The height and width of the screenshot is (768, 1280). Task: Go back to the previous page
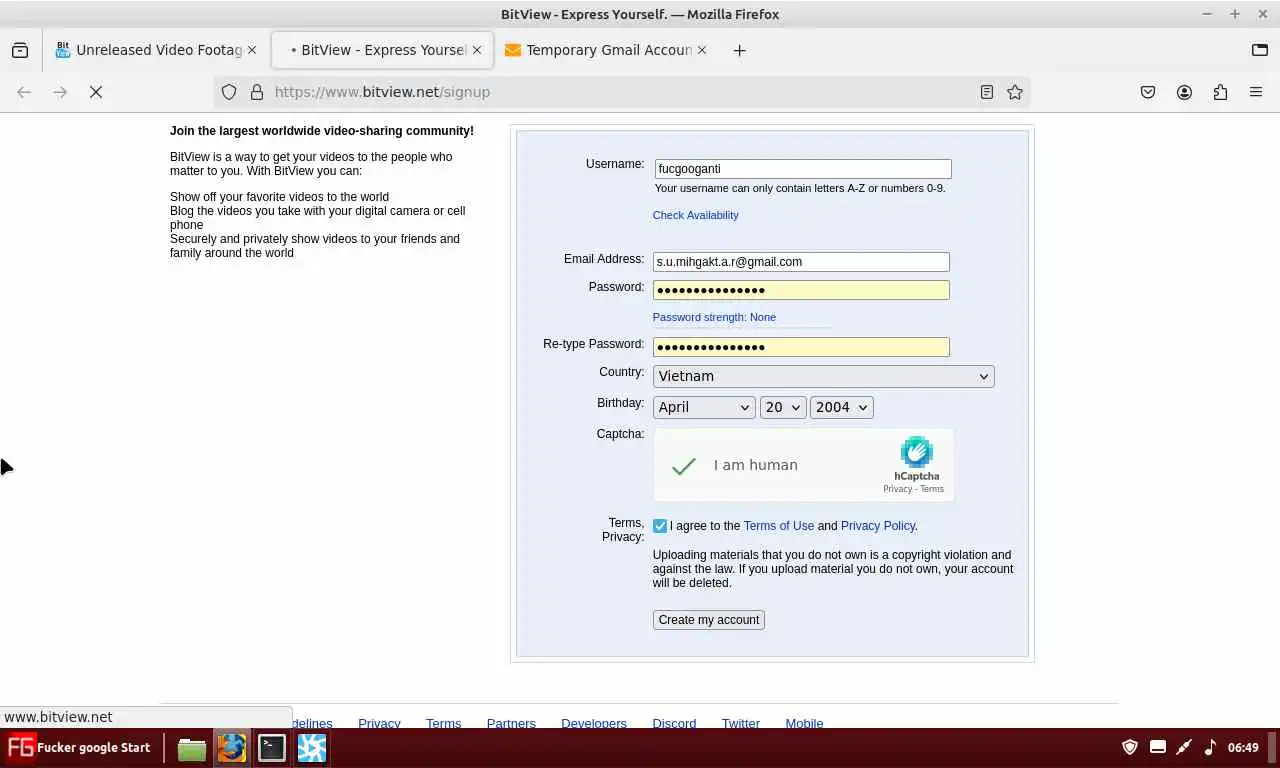click(x=24, y=92)
